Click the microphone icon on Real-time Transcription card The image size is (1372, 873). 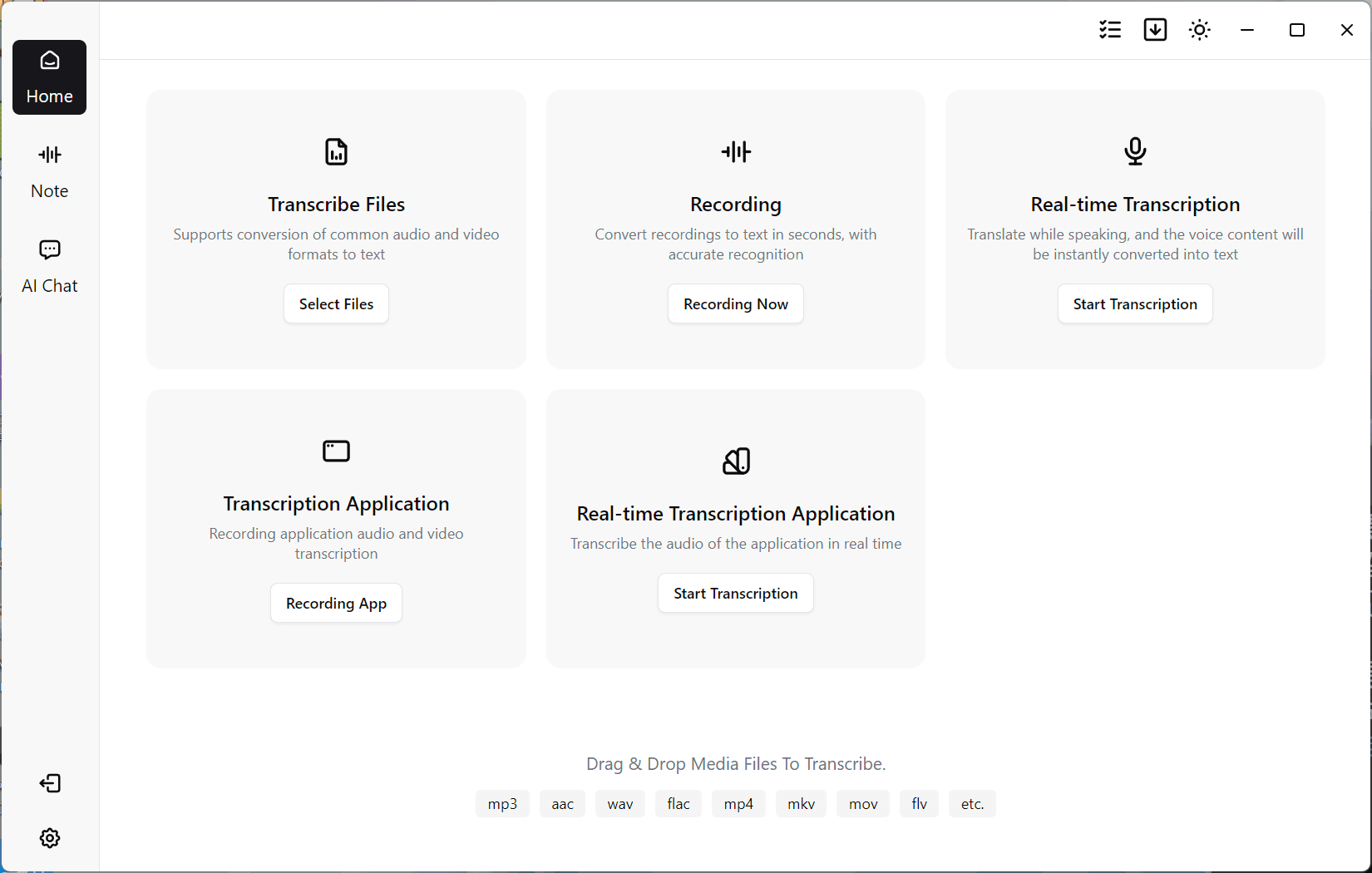pyautogui.click(x=1135, y=151)
